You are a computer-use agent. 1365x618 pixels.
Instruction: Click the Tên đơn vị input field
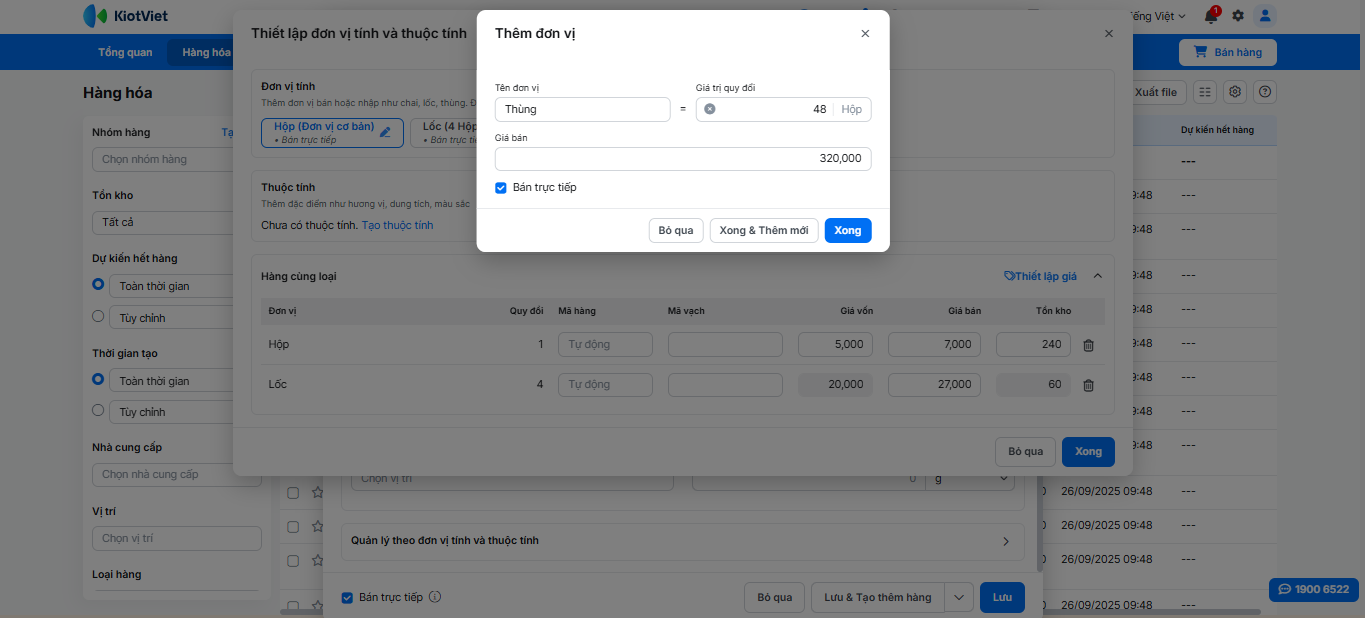coord(582,109)
